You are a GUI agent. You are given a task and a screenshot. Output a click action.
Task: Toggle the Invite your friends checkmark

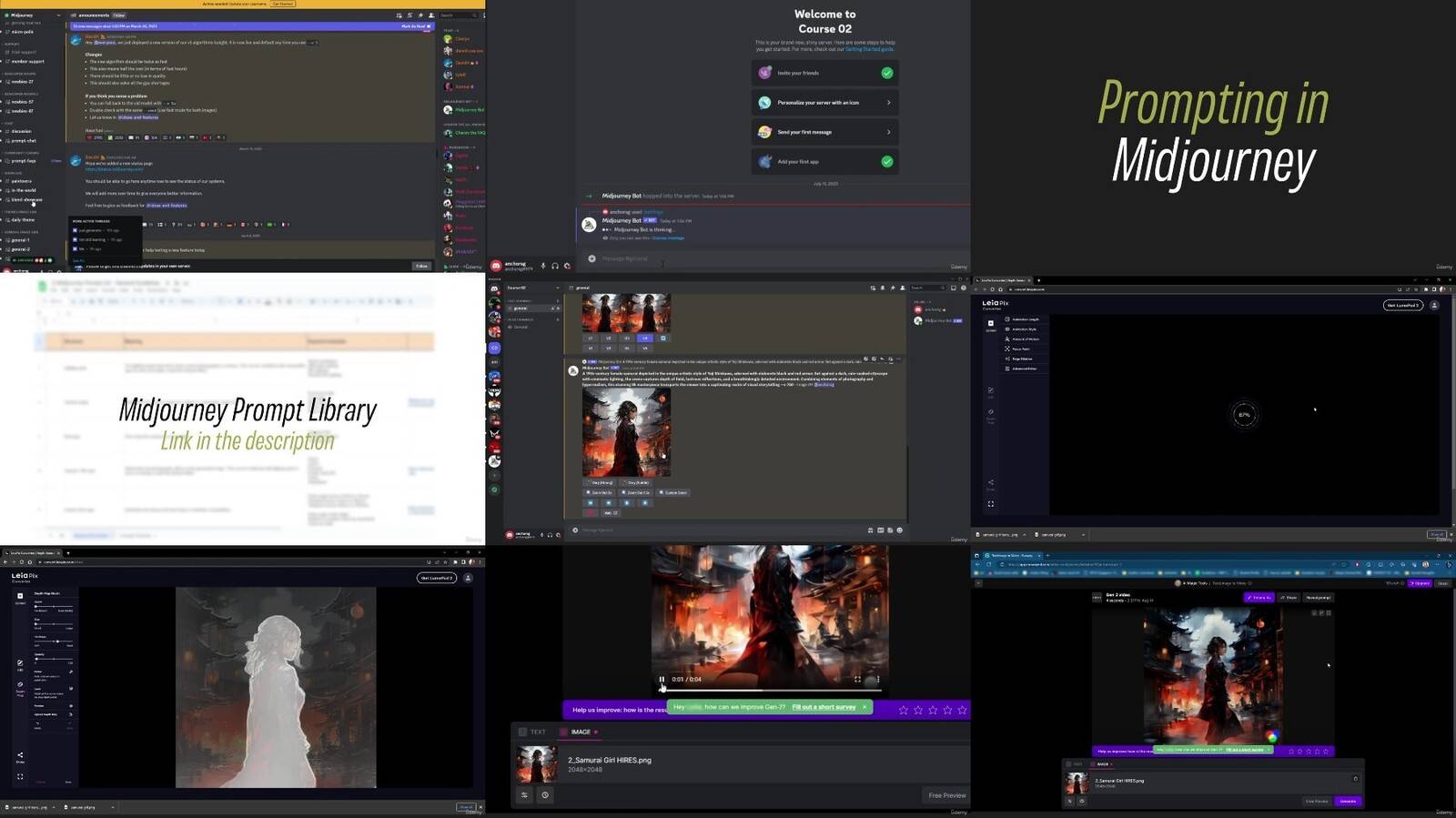(x=886, y=73)
